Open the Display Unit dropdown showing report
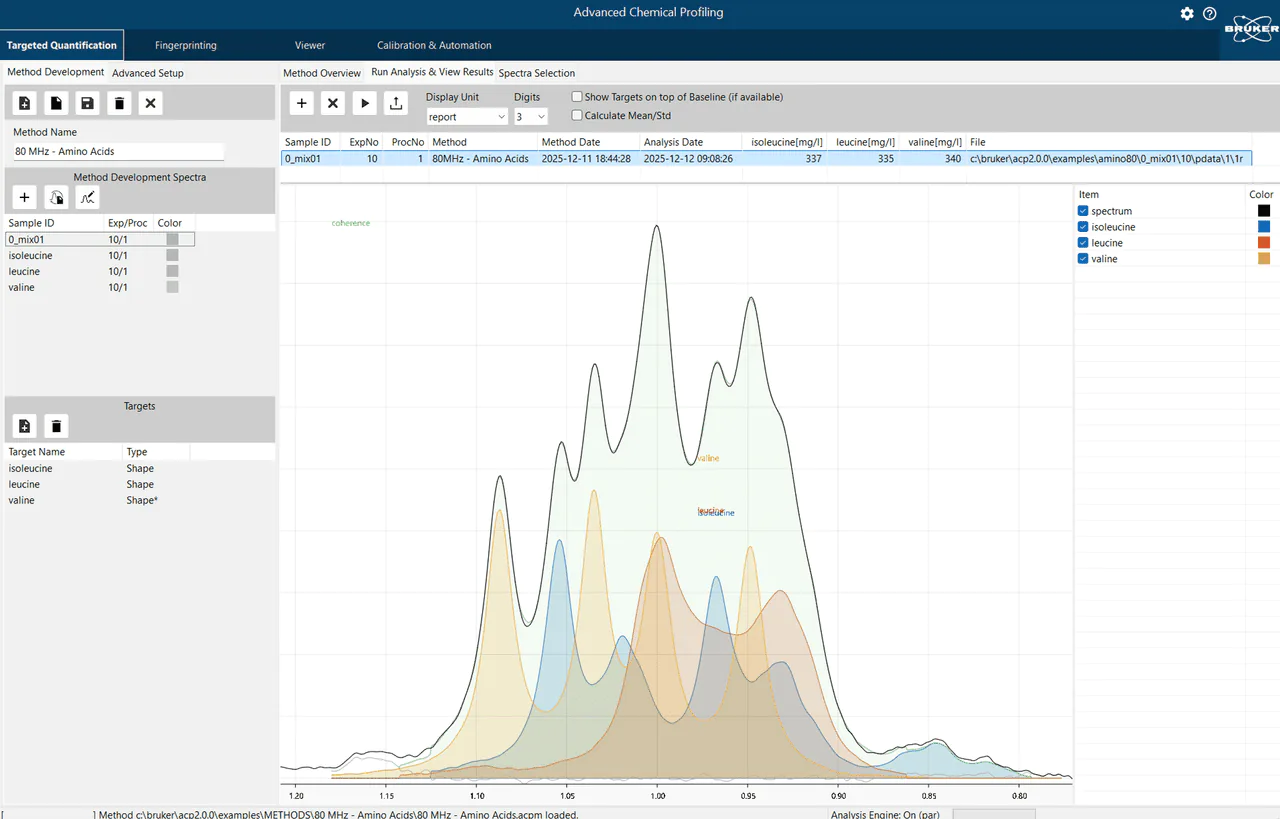This screenshot has width=1280, height=819. tap(467, 117)
